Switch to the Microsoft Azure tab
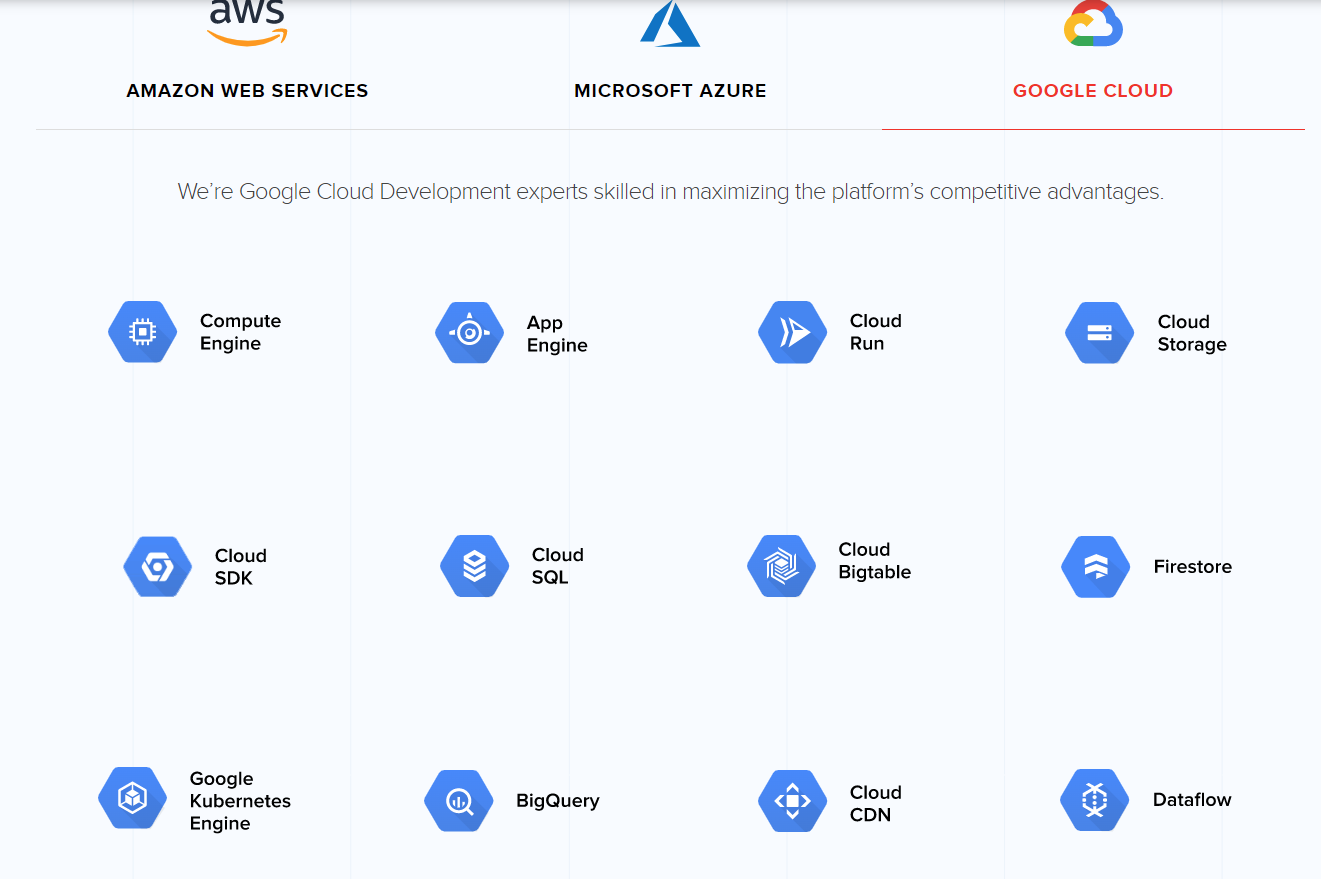 [670, 91]
